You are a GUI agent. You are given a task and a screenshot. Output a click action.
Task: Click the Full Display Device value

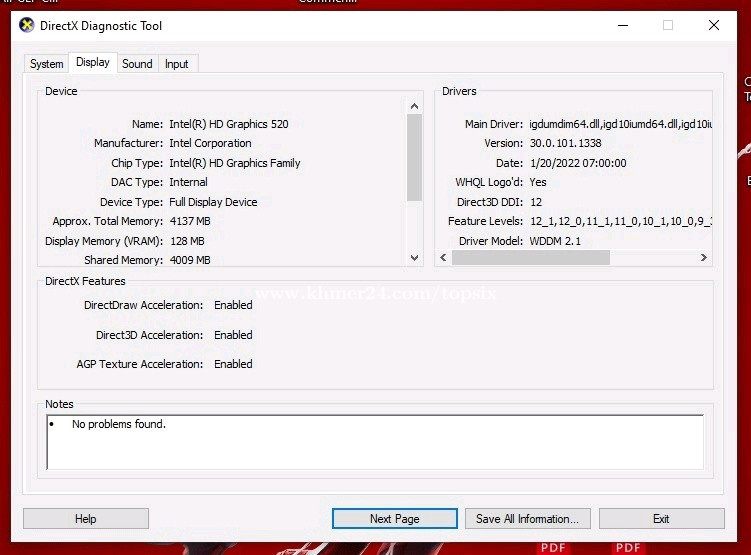click(x=213, y=202)
